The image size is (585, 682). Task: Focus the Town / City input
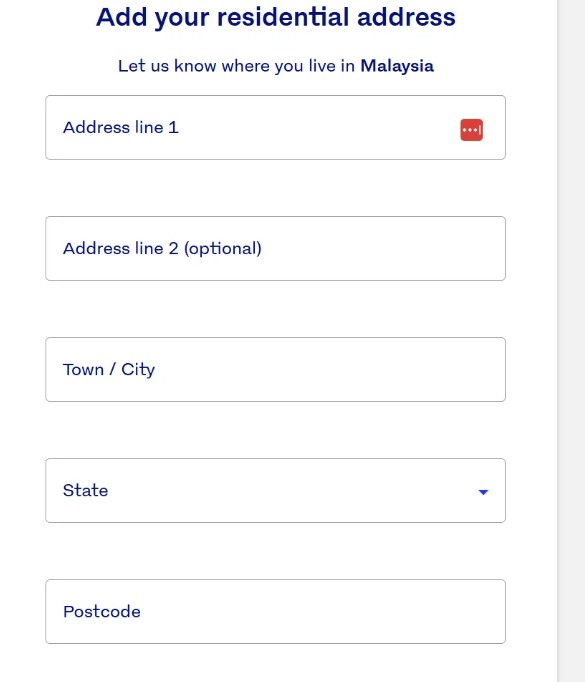275,369
